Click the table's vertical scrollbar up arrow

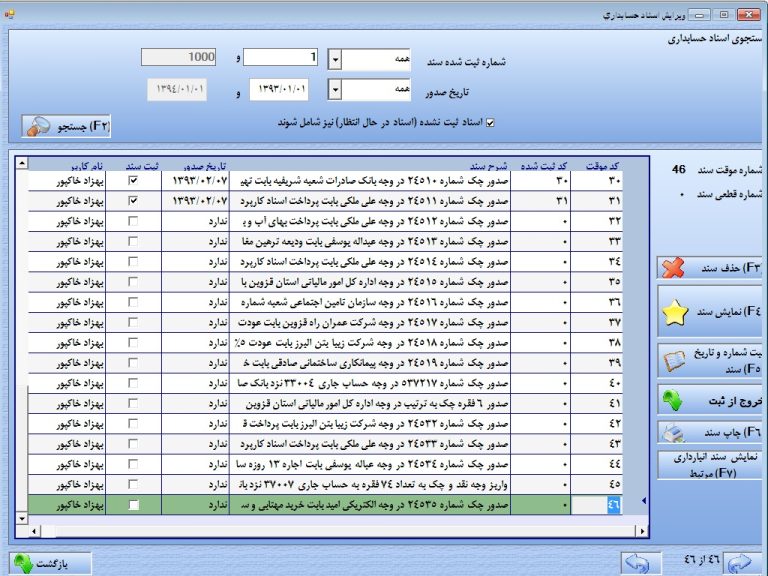point(22,164)
